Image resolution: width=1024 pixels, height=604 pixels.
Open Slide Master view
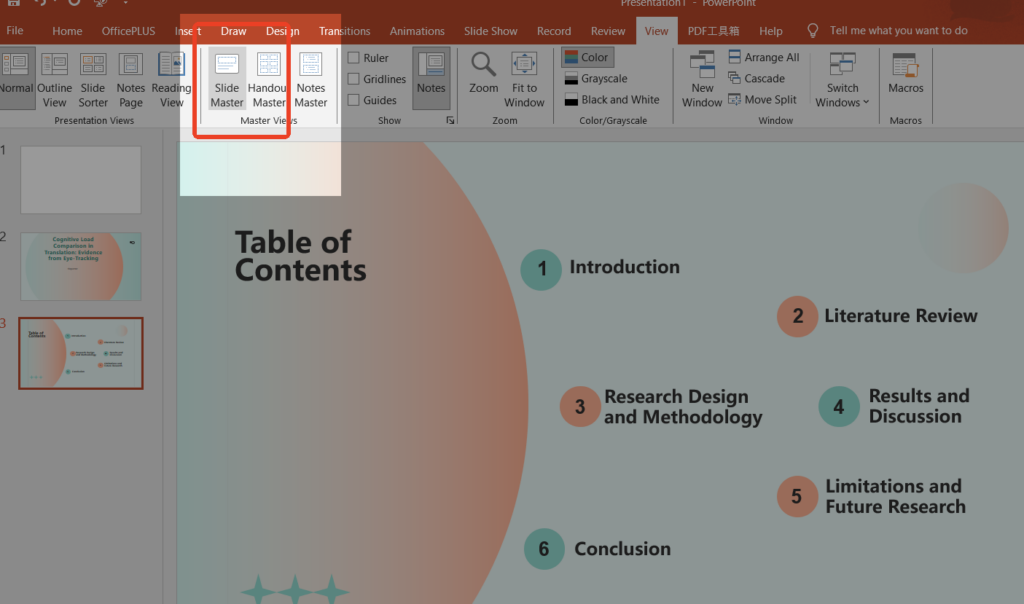pyautogui.click(x=227, y=79)
